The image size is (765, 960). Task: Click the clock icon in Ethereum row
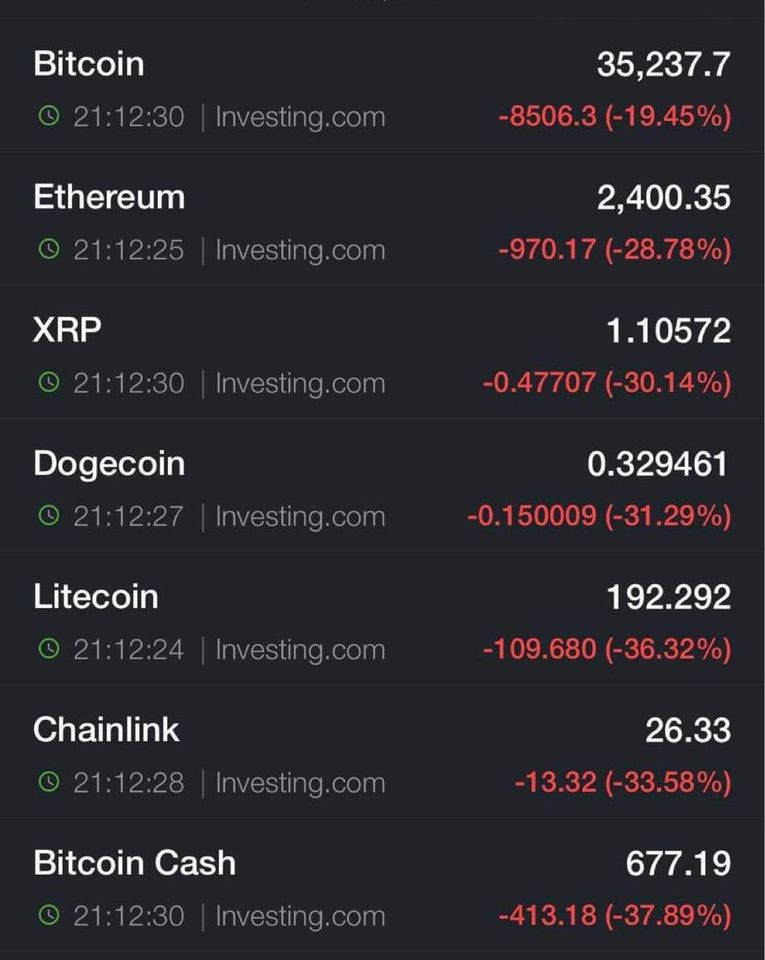[48, 250]
